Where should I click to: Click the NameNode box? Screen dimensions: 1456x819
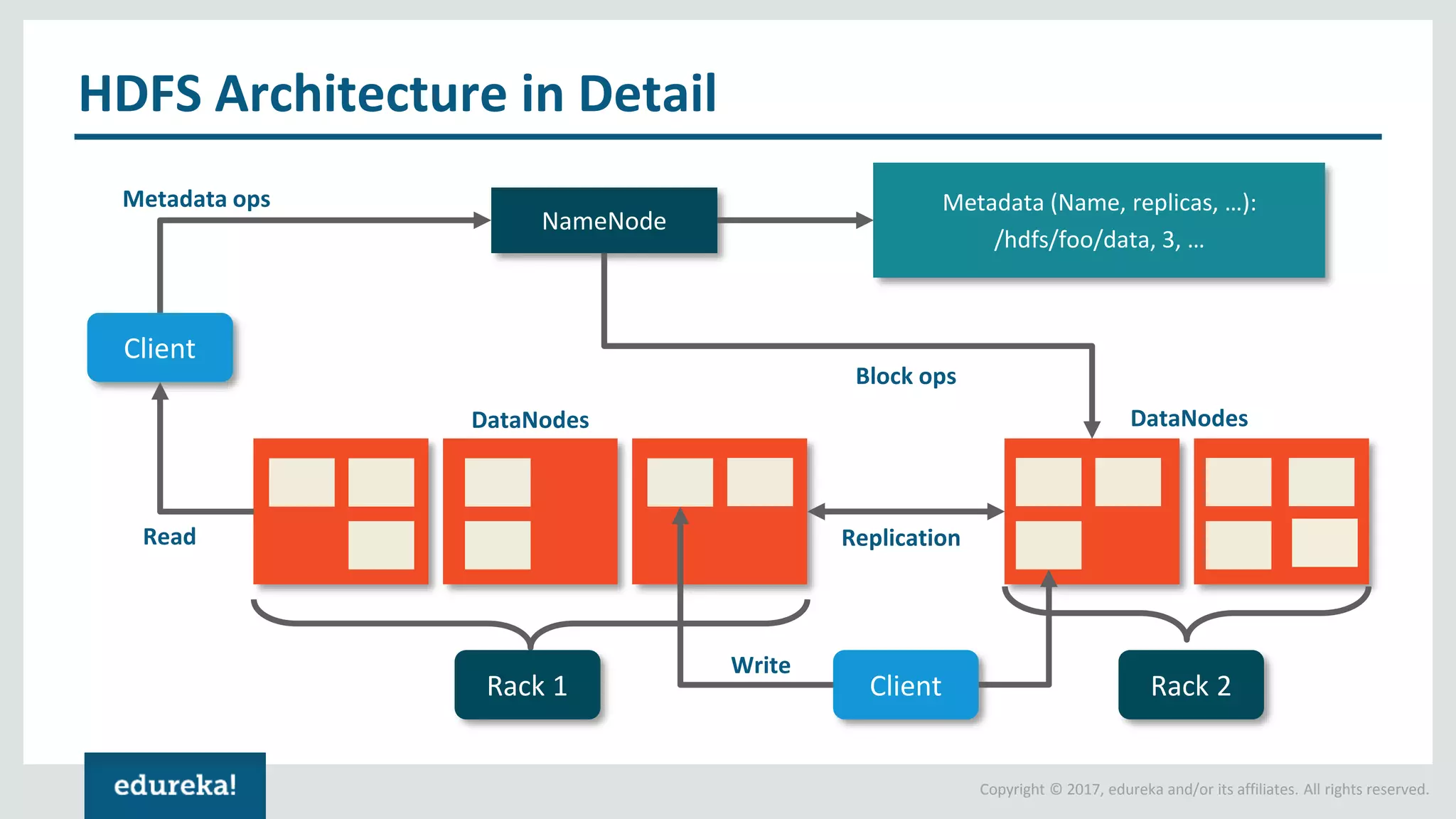click(604, 220)
